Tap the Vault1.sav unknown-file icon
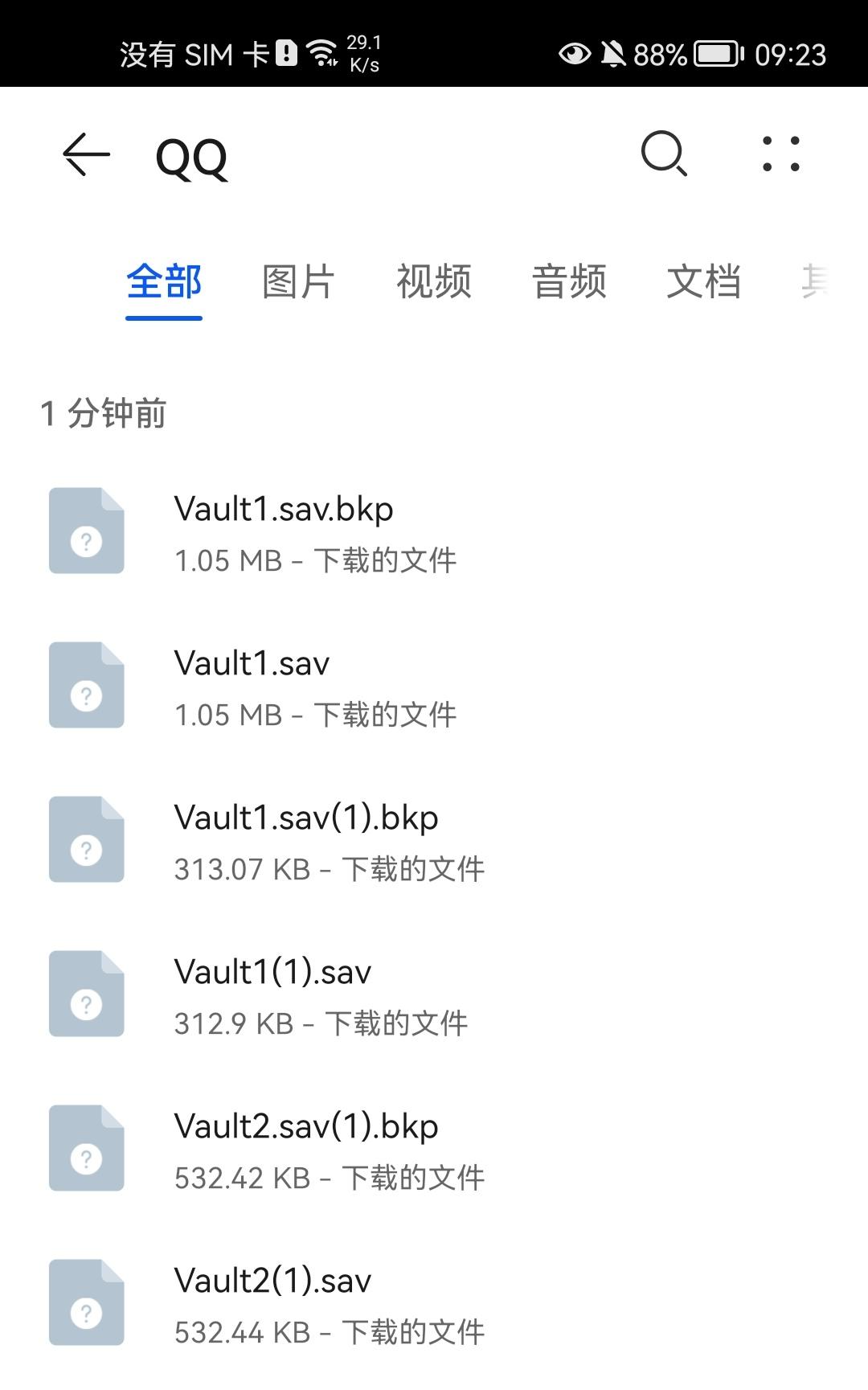Image resolution: width=868 pixels, height=1390 pixels. [87, 685]
